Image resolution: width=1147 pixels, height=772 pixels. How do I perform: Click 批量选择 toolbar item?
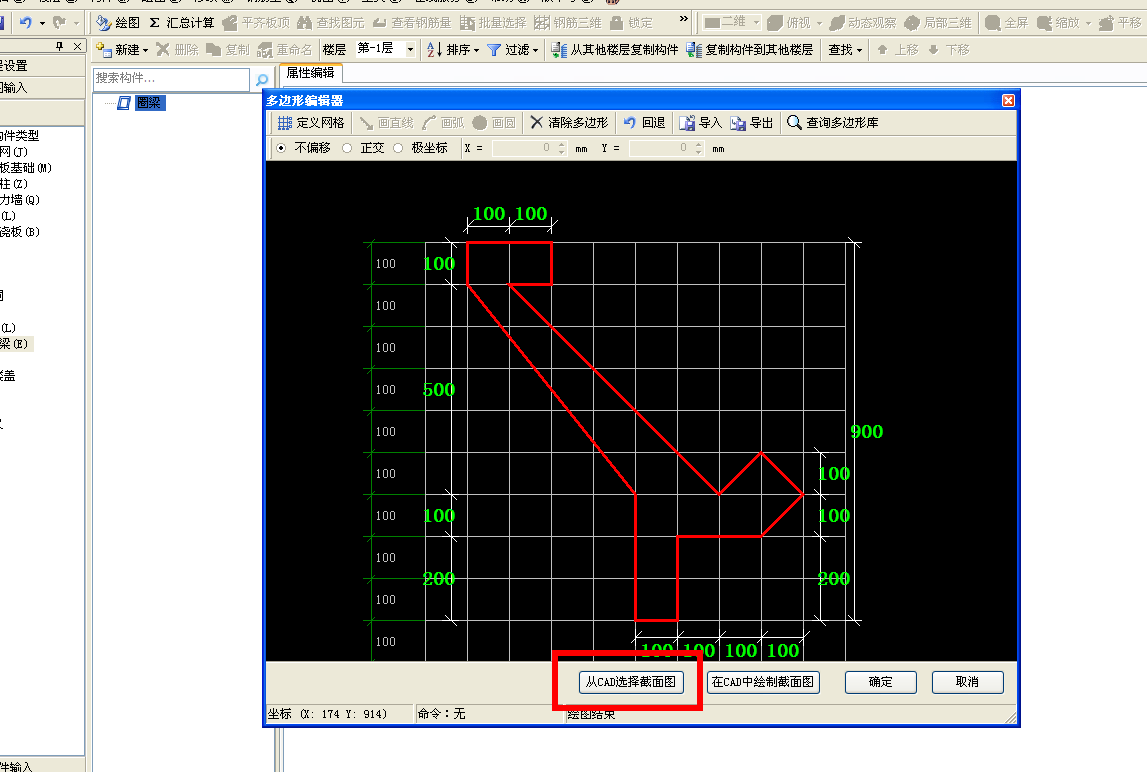(493, 23)
